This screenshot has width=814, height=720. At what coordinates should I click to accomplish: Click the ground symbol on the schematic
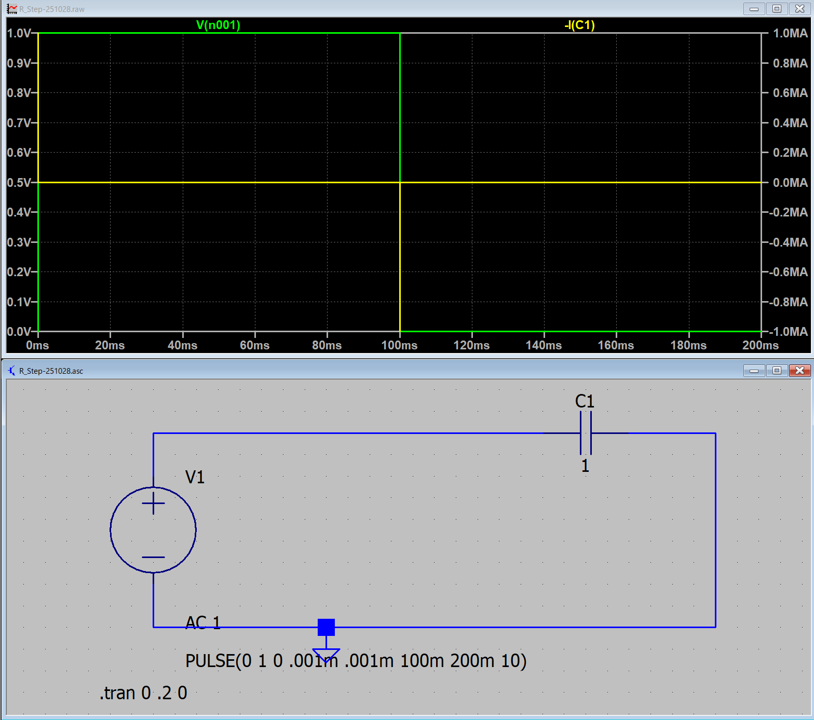[326, 656]
